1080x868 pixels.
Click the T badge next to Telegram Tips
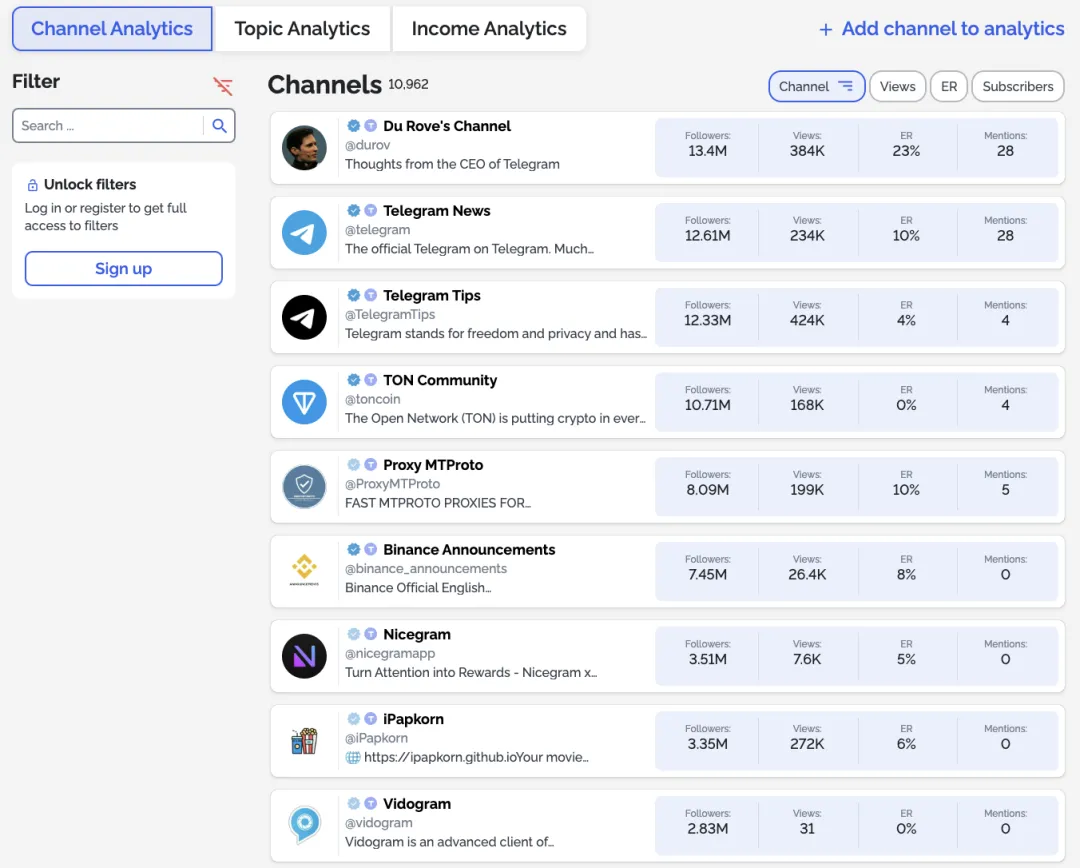(x=371, y=295)
